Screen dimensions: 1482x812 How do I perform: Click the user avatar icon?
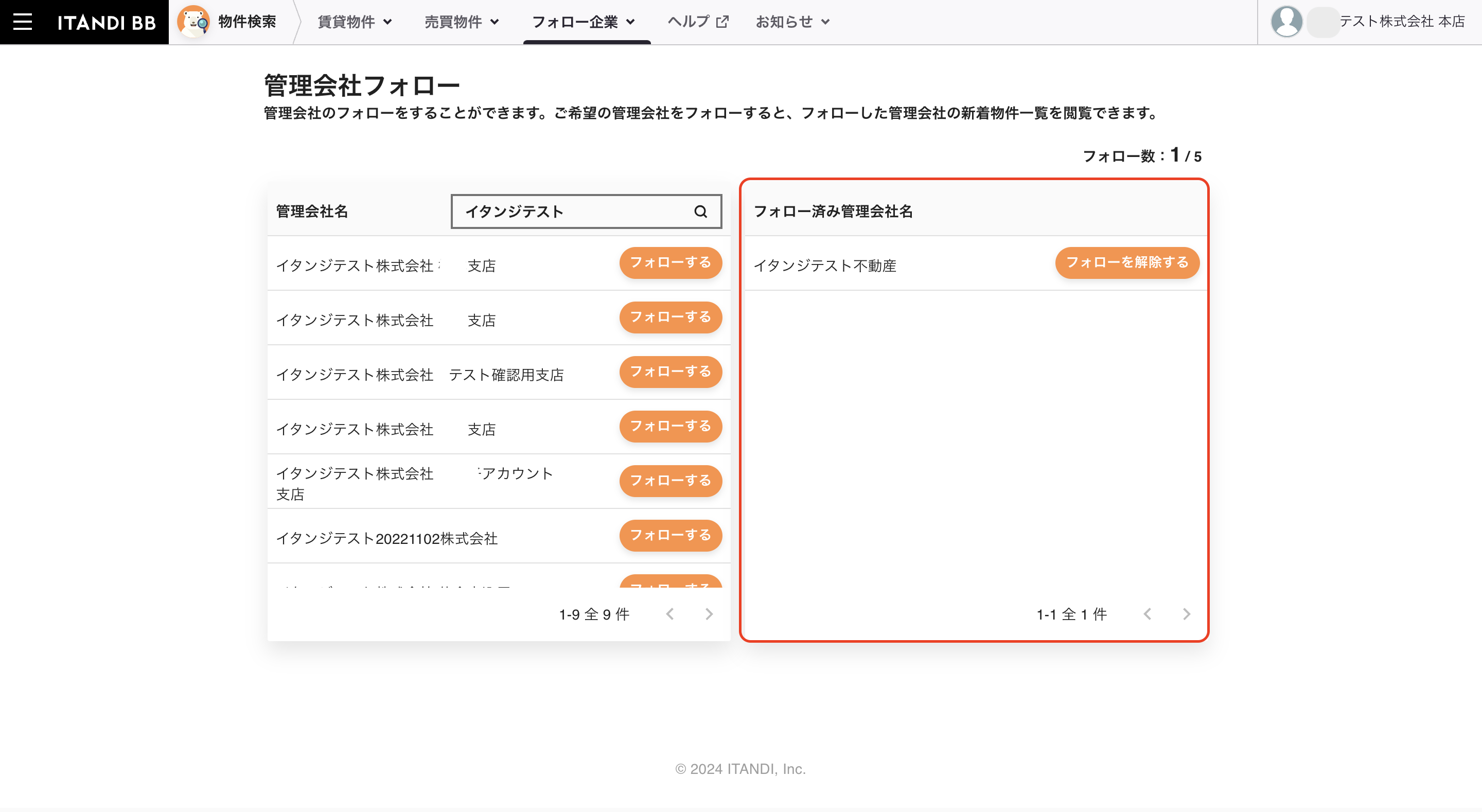pos(1286,22)
